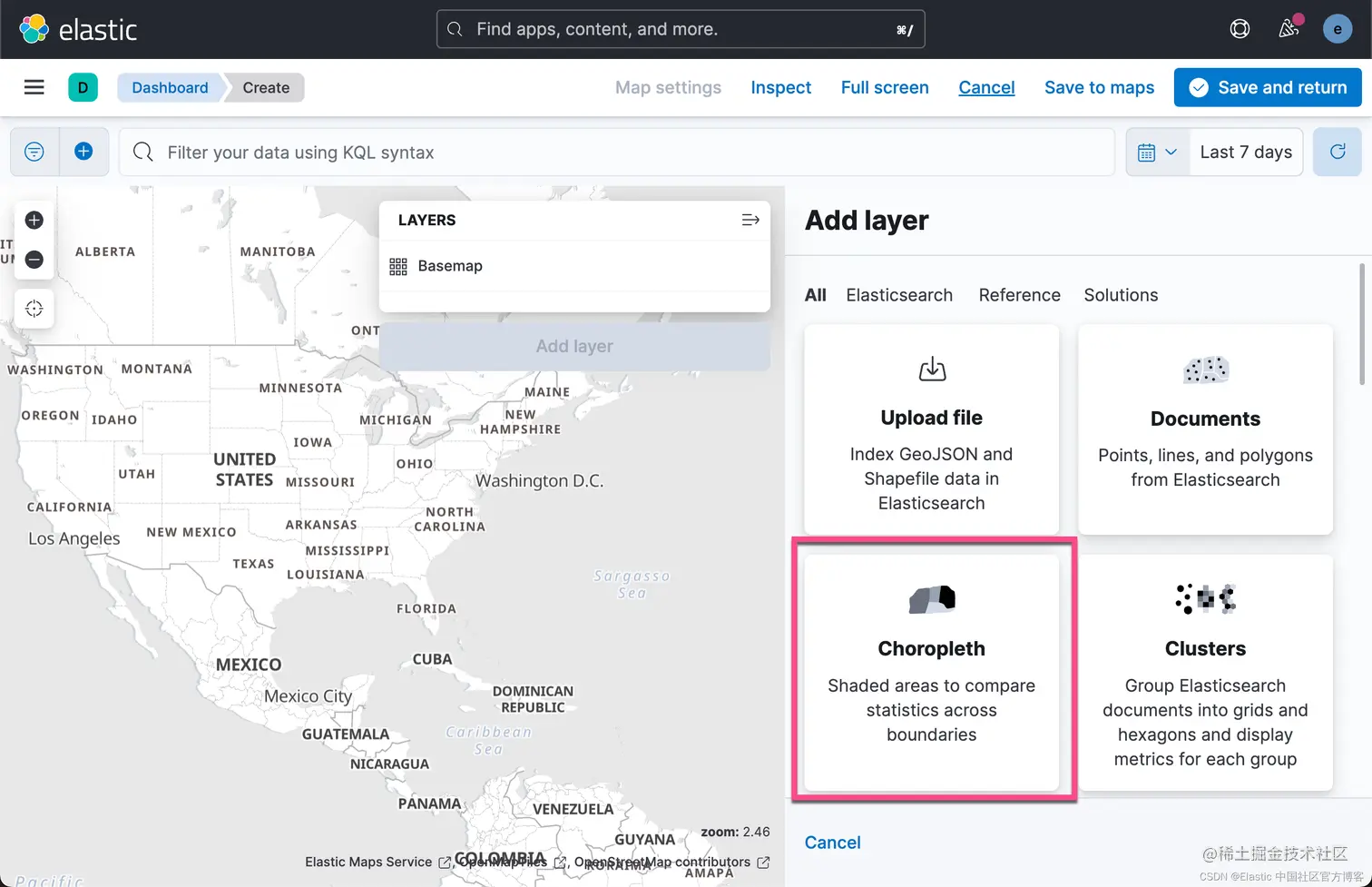Focus the KQL filter input
The image size is (1372, 887).
pos(617,152)
